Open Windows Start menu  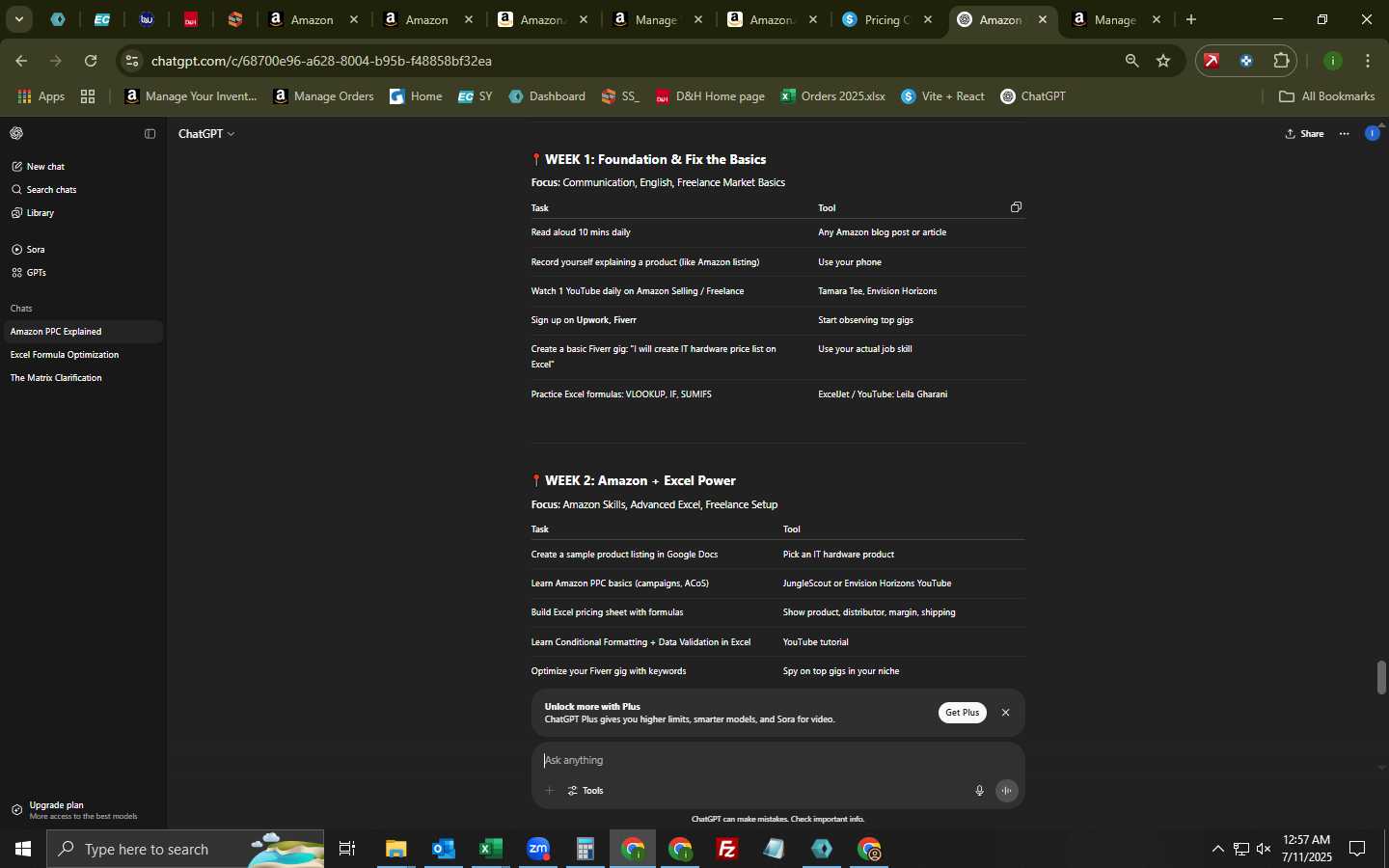(x=23, y=849)
